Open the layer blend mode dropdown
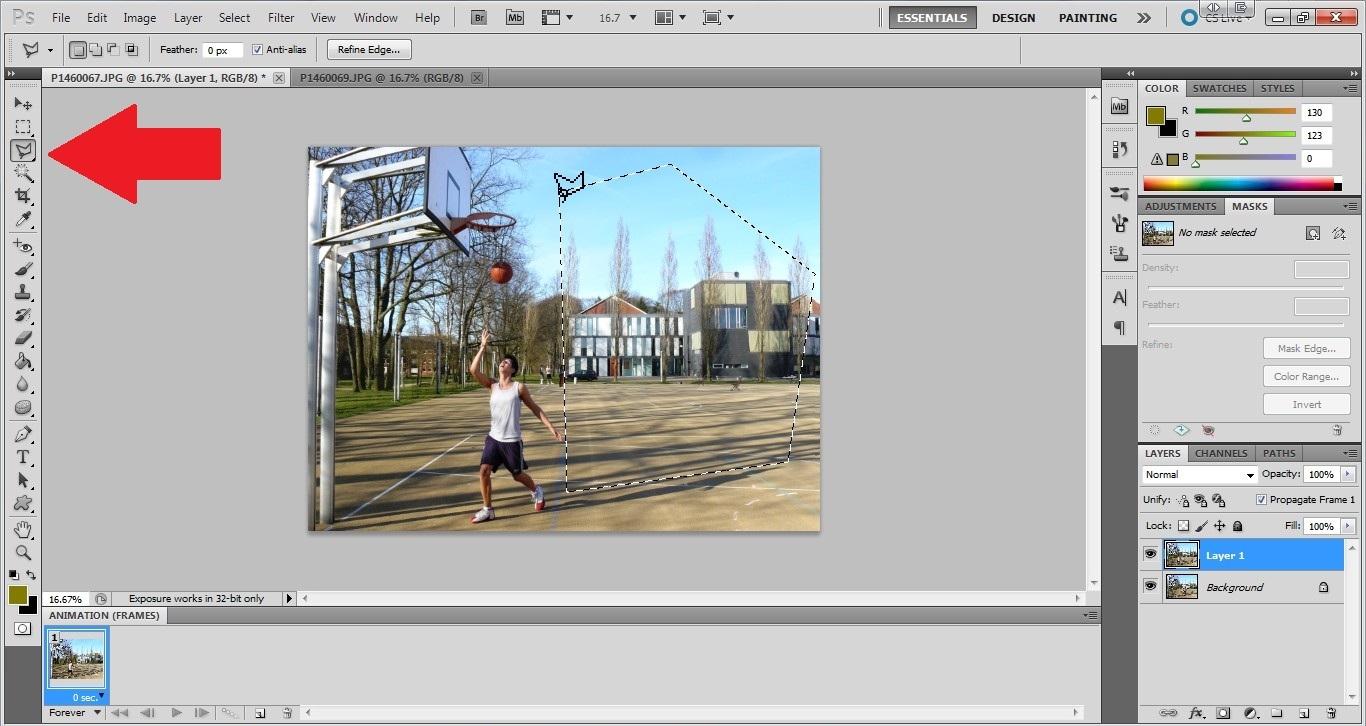This screenshot has height=726, width=1366. pyautogui.click(x=1199, y=475)
